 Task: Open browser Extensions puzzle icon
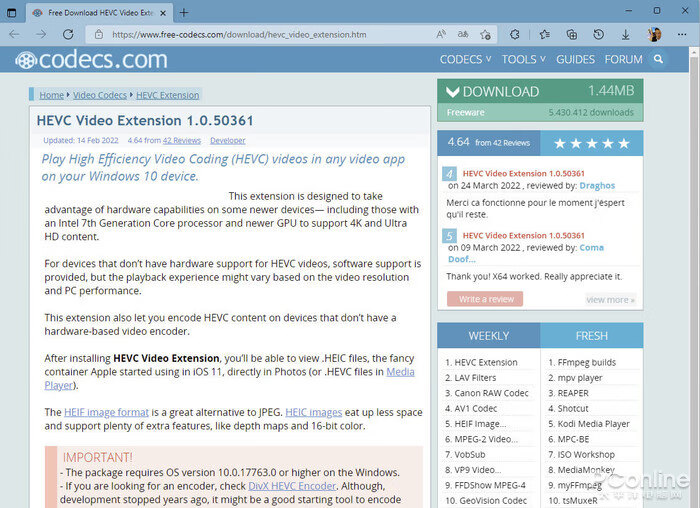[515, 34]
